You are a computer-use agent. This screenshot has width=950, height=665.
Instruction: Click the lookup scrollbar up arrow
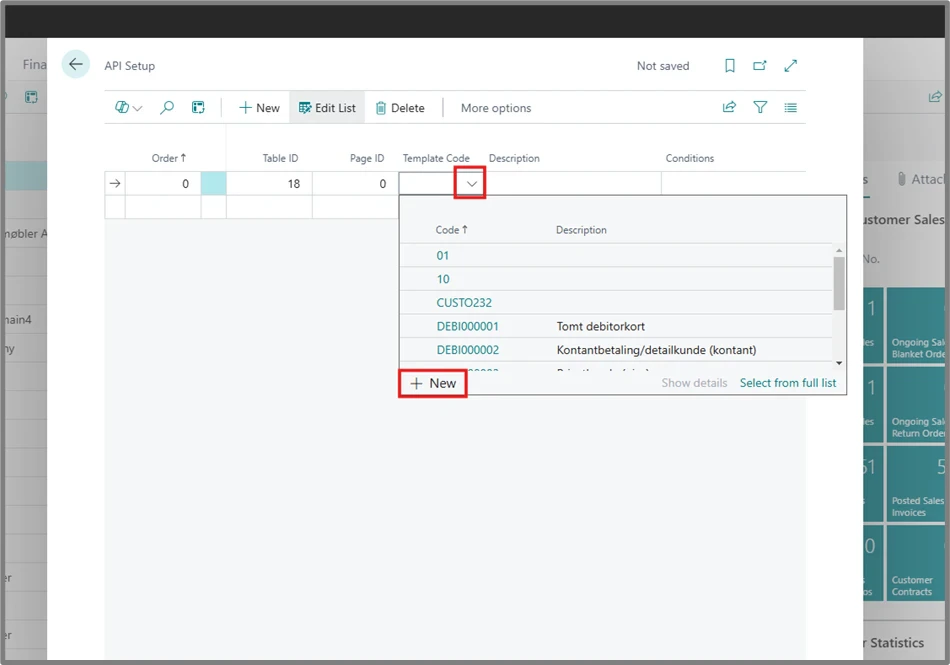(x=839, y=250)
